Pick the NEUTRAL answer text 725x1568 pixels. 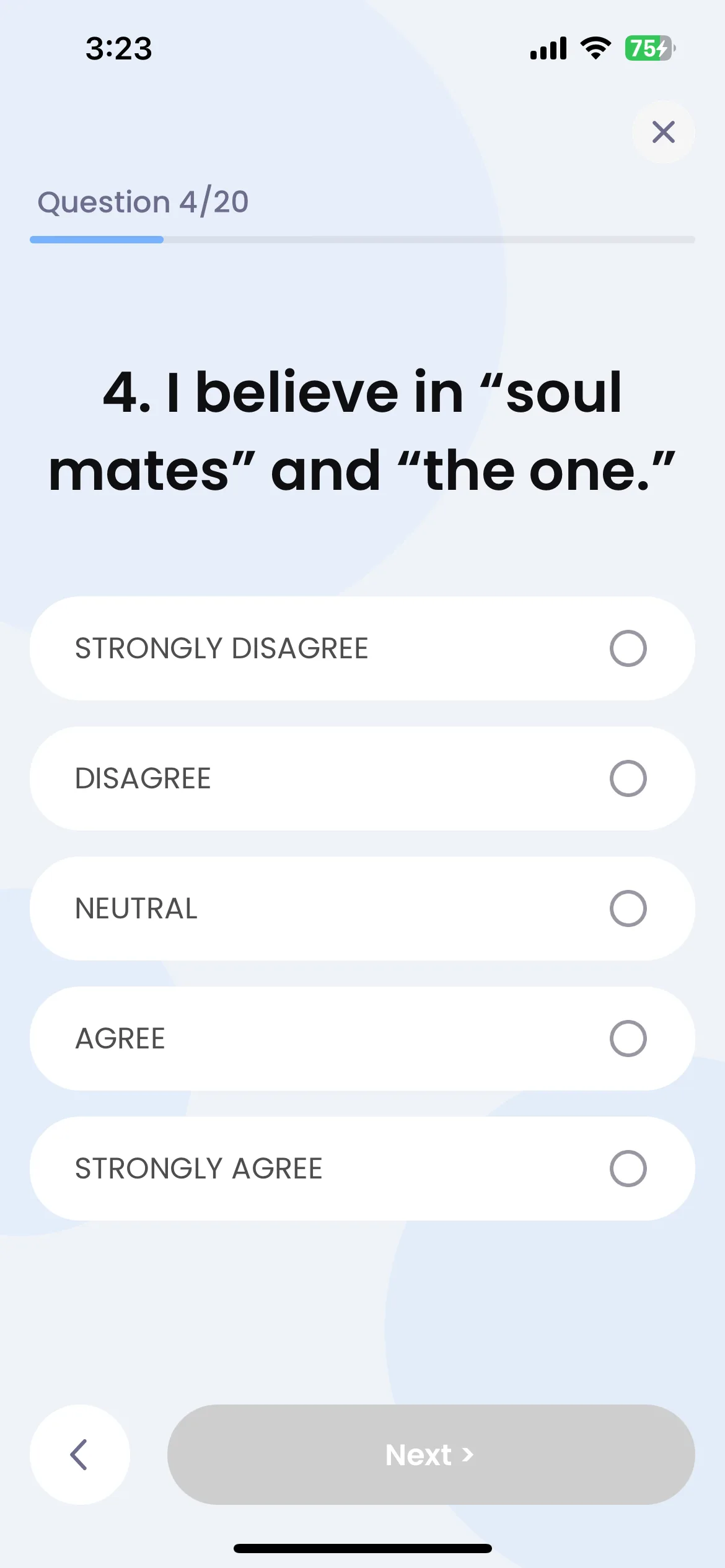pos(136,908)
